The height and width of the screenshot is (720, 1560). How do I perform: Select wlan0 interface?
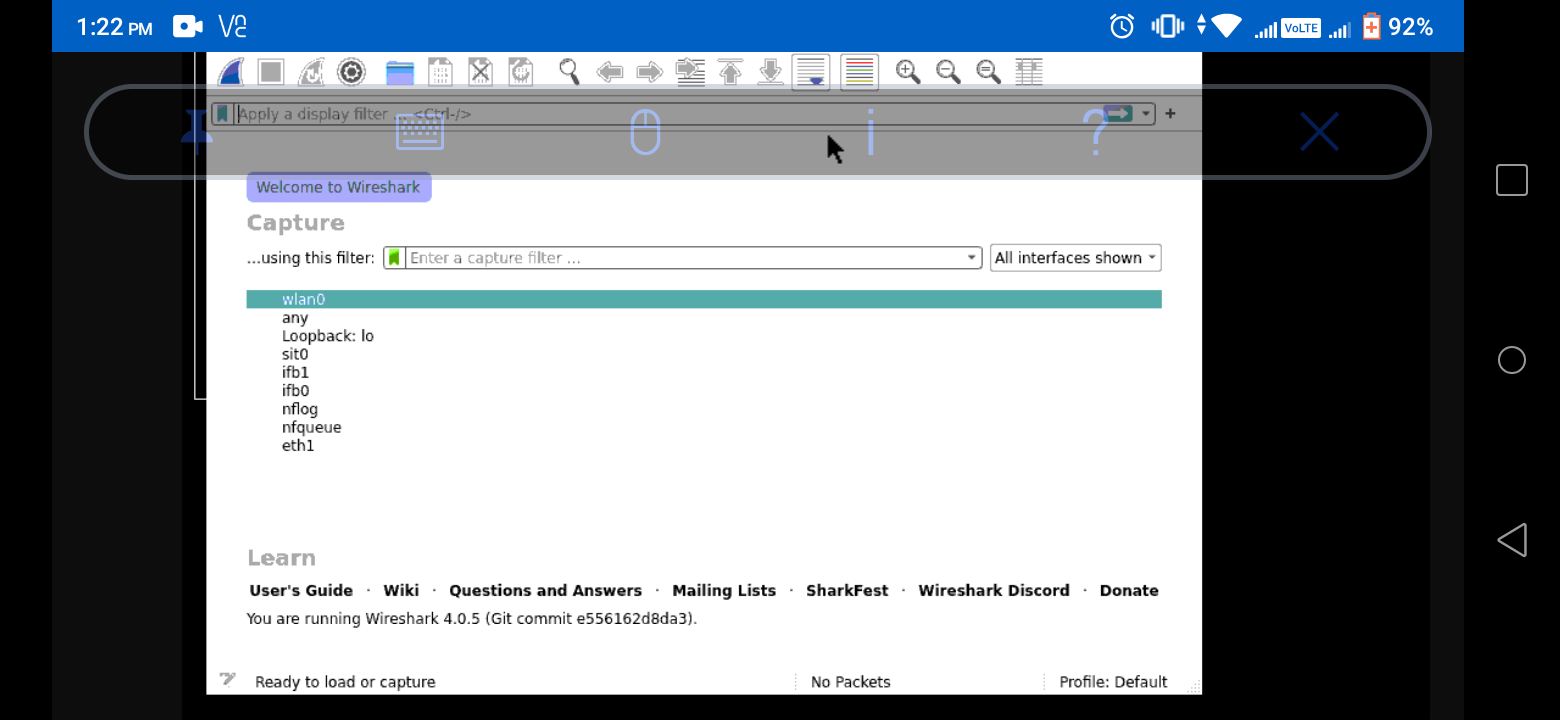tap(704, 299)
